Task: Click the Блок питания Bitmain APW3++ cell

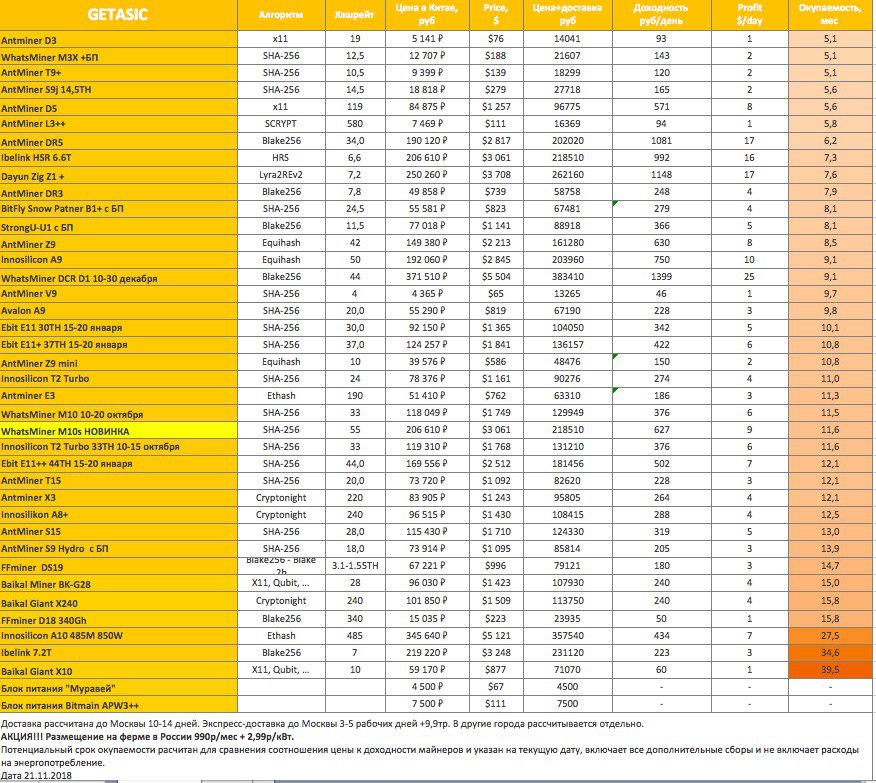Action: 118,704
